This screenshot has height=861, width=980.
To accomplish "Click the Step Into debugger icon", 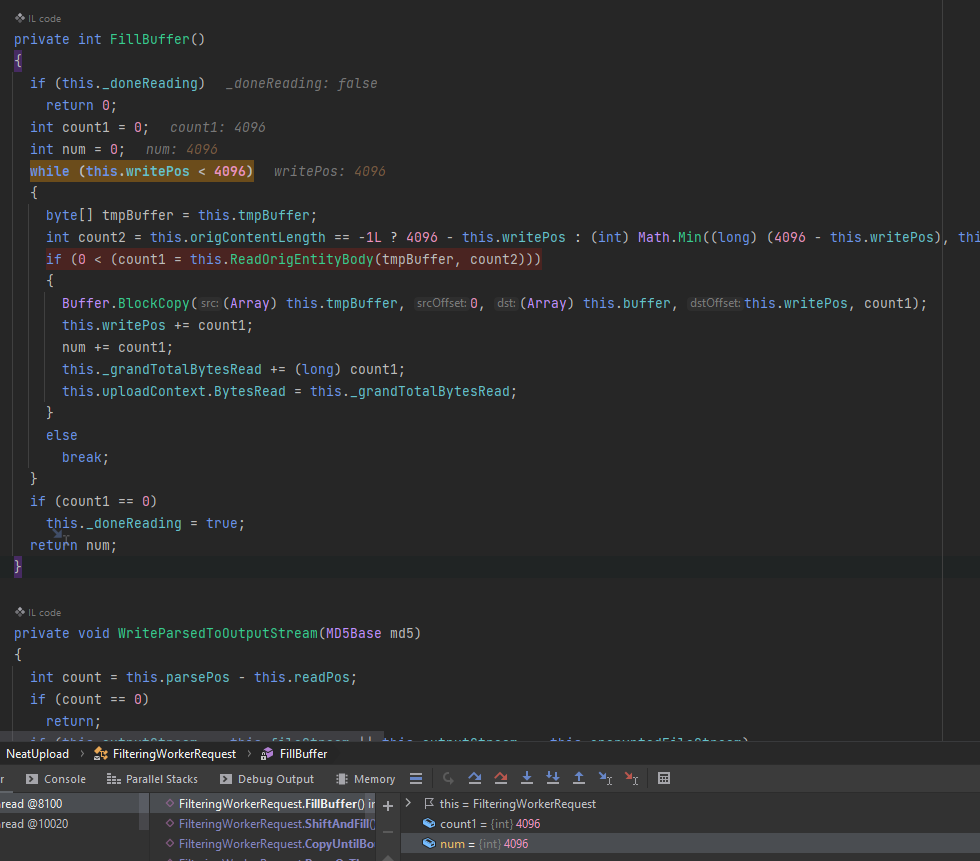I will pos(527,778).
